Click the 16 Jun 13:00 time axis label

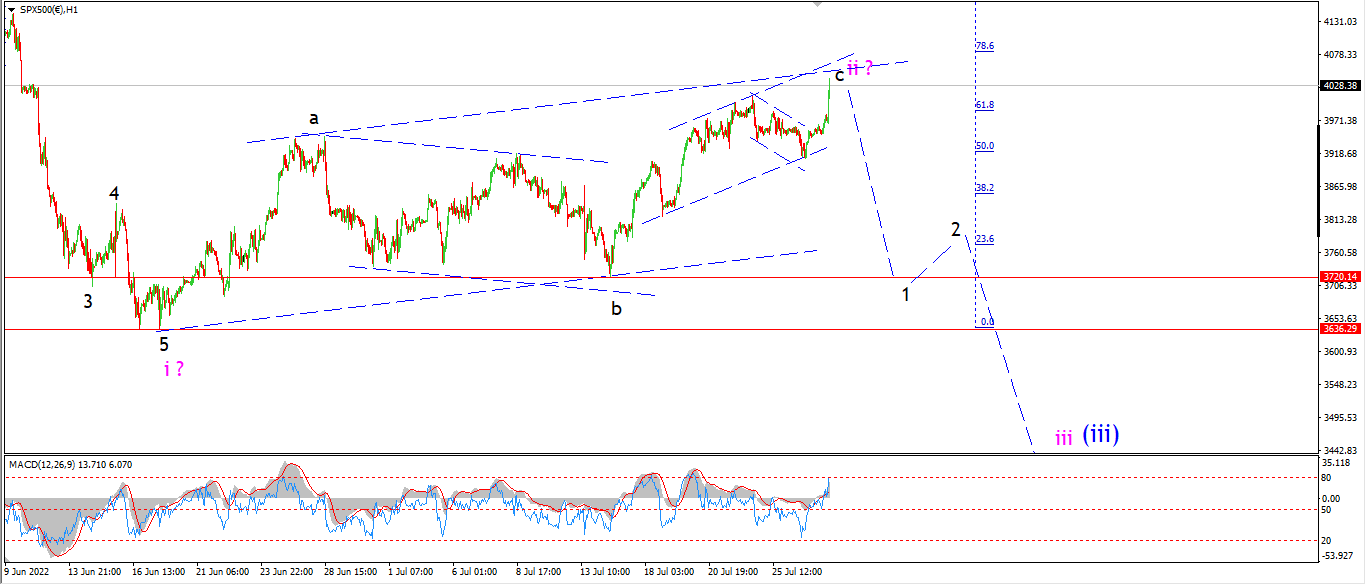[159, 572]
